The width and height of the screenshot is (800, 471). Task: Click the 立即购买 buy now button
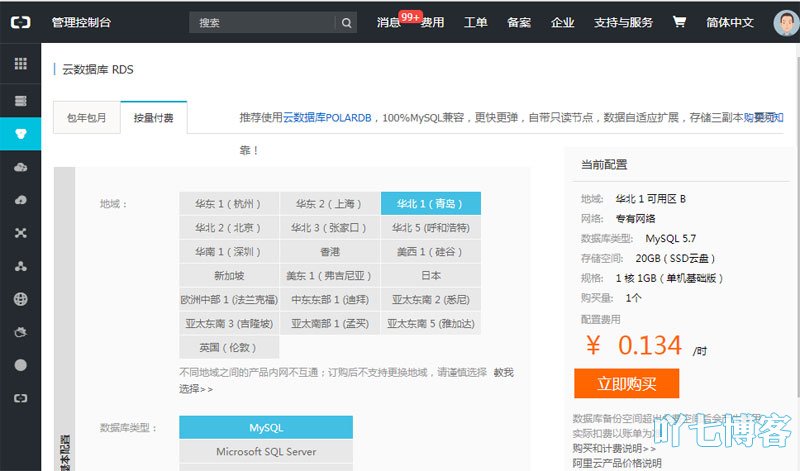pos(627,383)
